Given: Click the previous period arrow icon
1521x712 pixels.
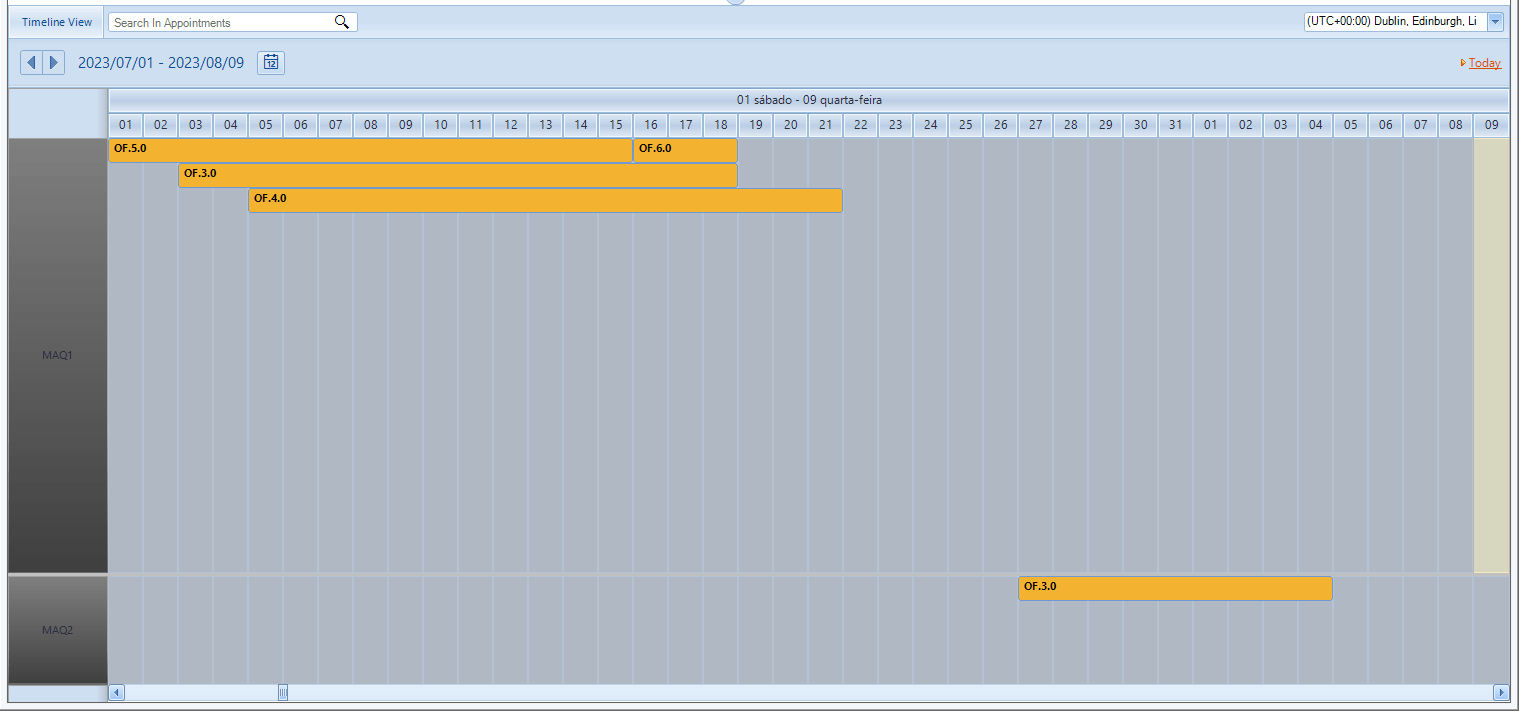Looking at the screenshot, I should click(31, 62).
